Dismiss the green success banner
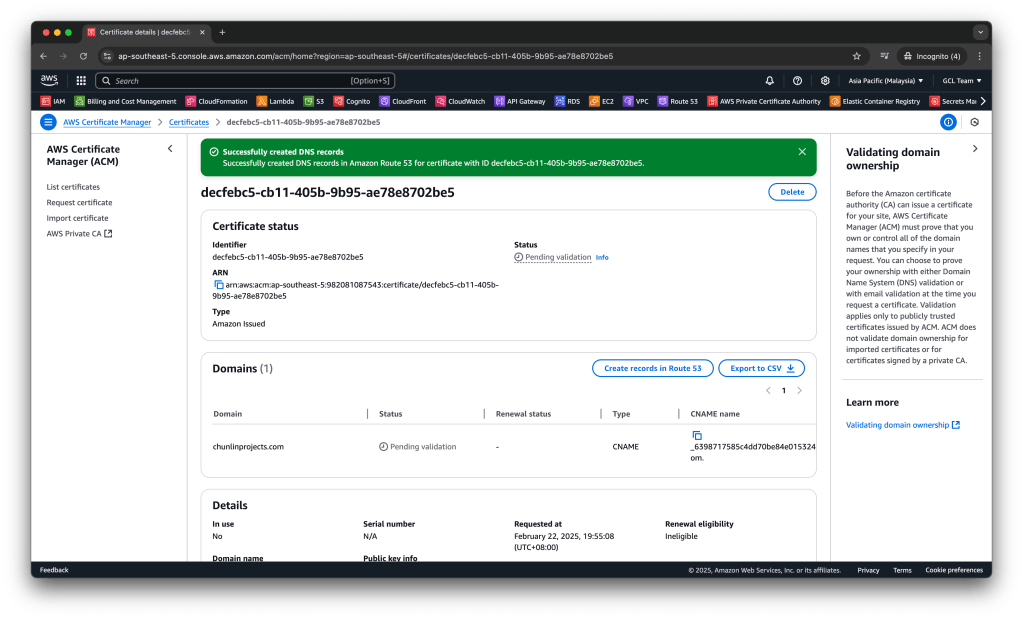 [x=801, y=152]
